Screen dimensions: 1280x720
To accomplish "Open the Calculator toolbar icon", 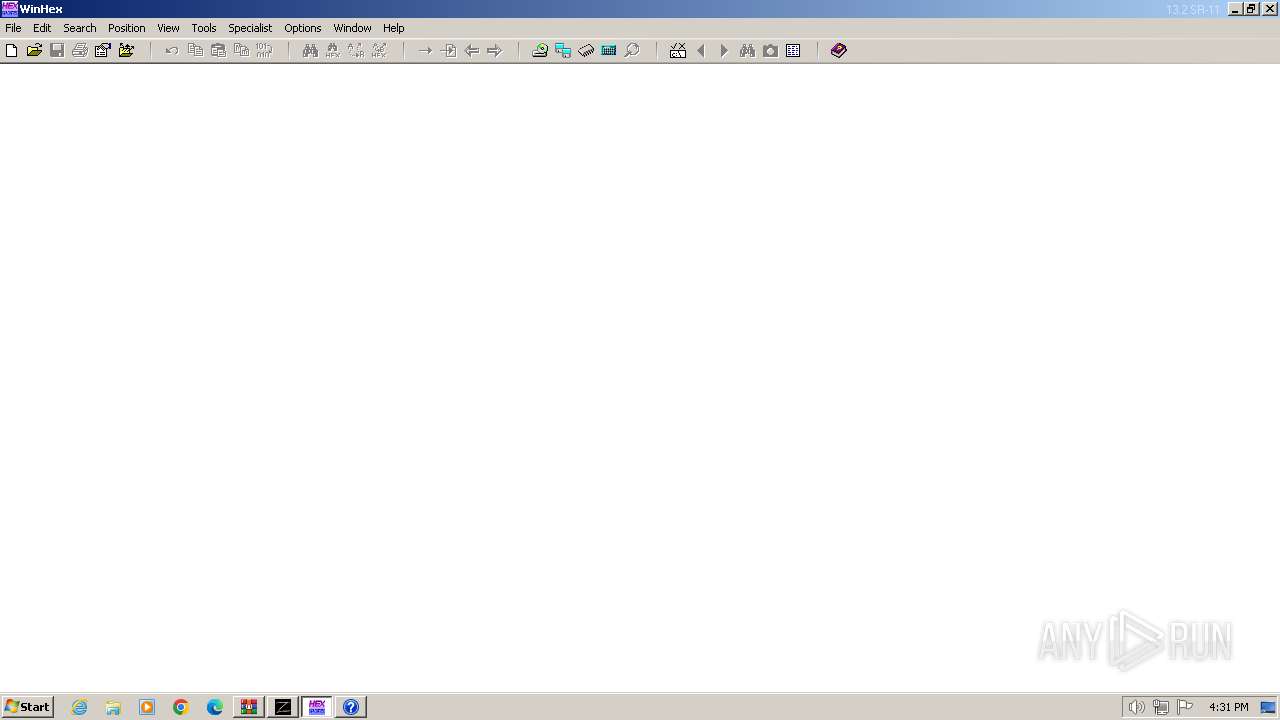I will [x=609, y=50].
